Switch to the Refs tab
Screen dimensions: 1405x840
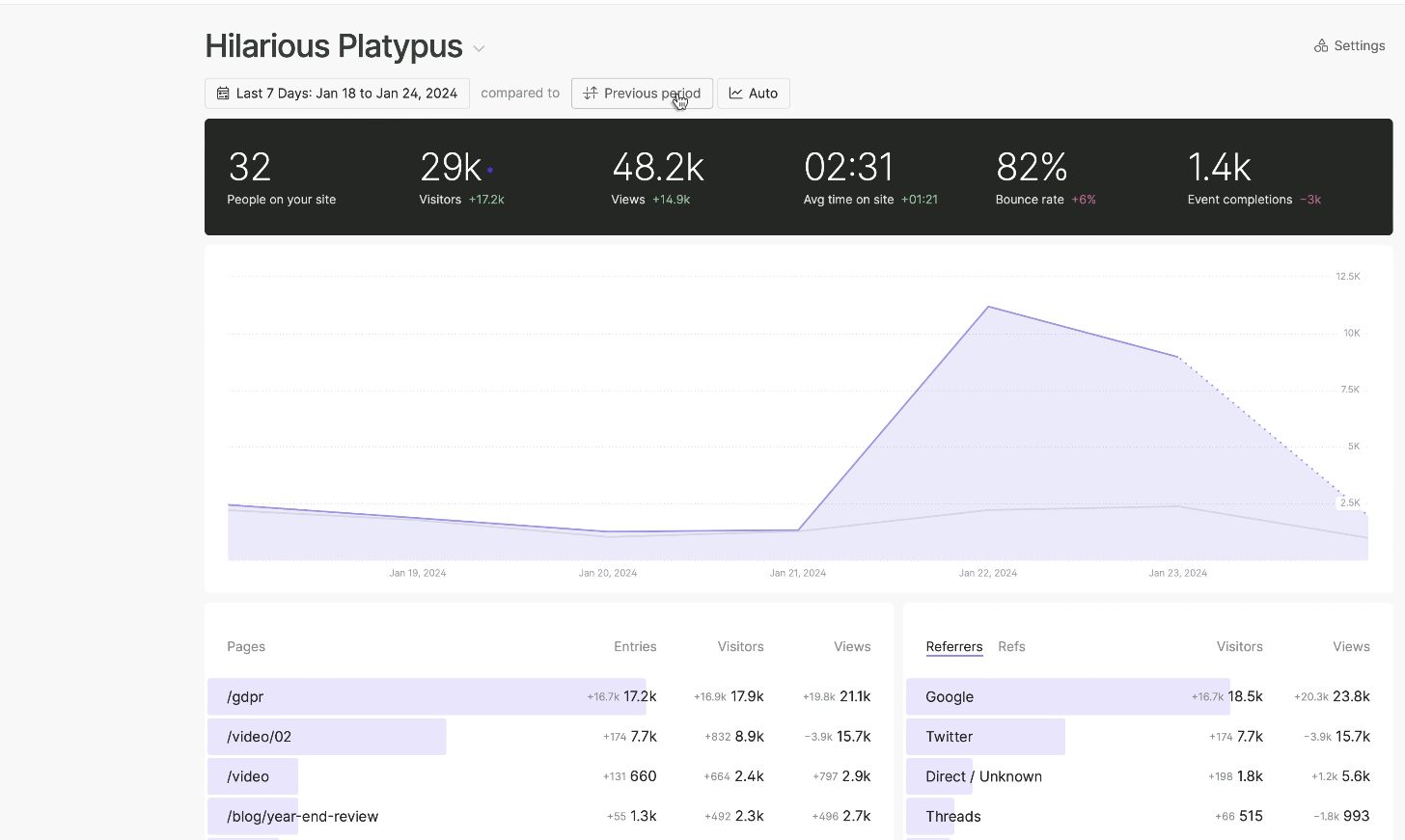1011,646
